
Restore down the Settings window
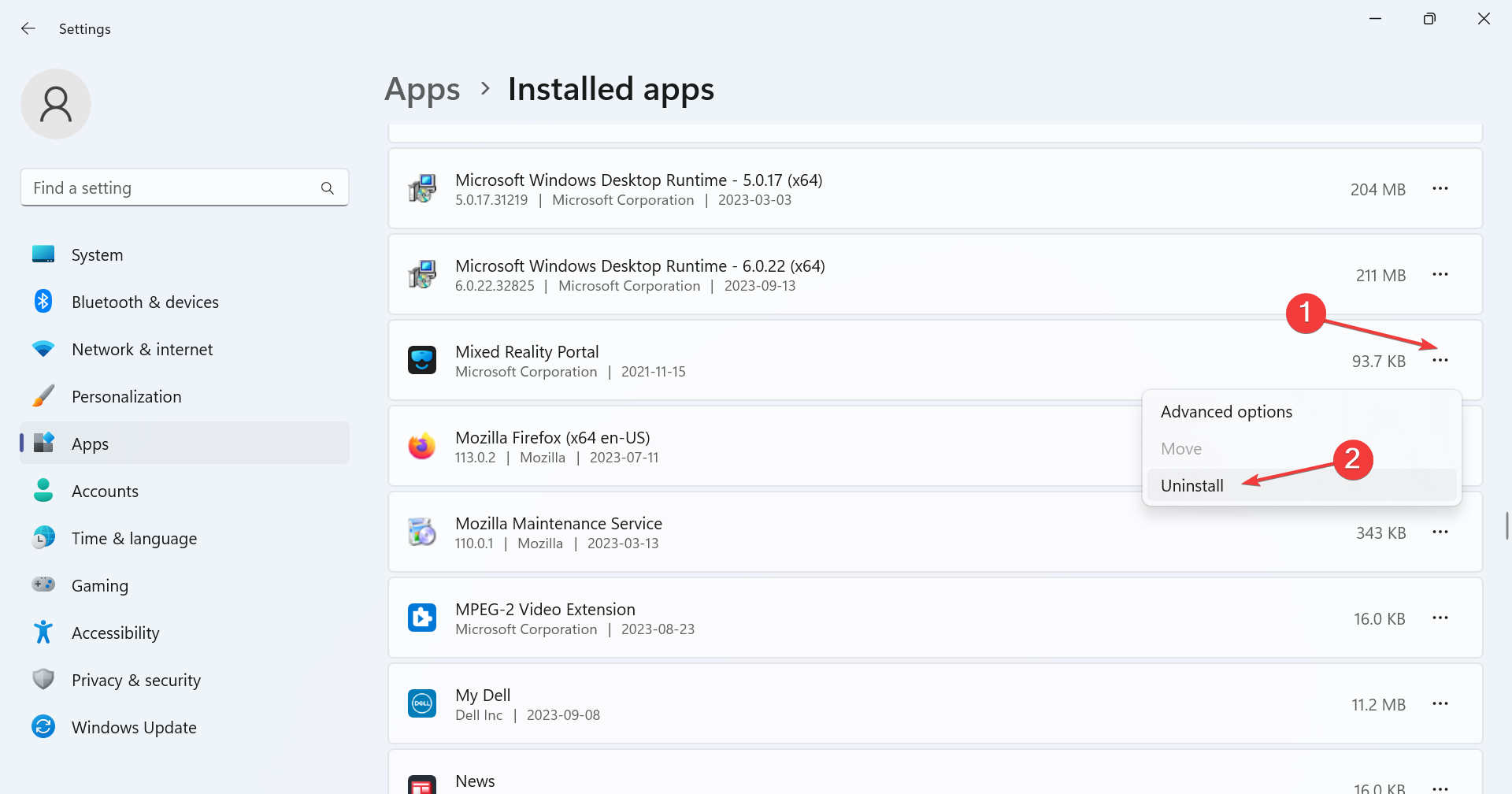click(x=1429, y=18)
